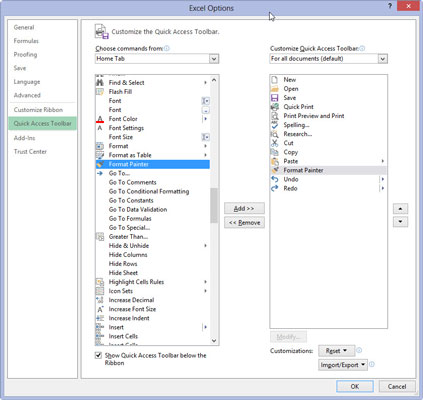Click the Go To arrow icon
This screenshot has height=400, width=423.
coord(100,173)
